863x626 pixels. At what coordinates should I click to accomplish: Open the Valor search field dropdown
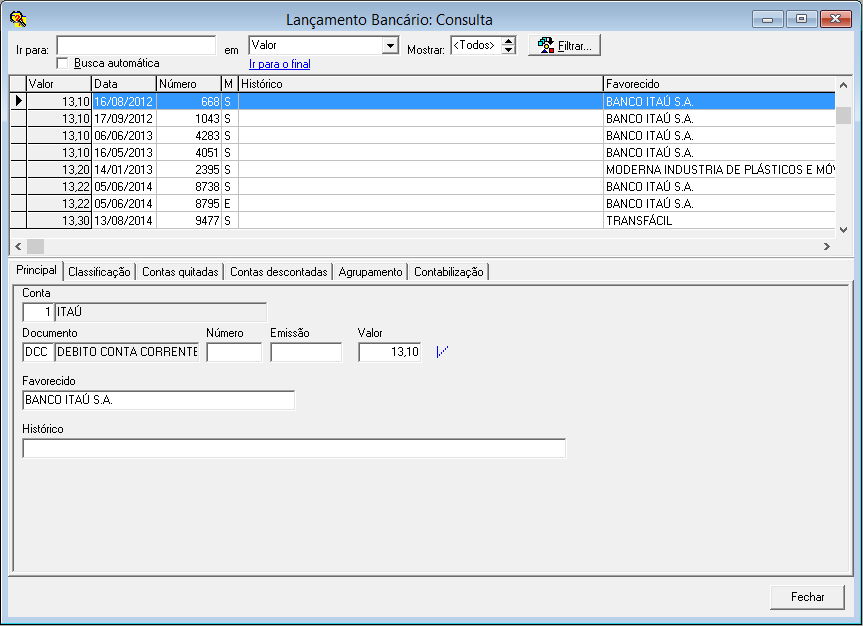coord(390,46)
